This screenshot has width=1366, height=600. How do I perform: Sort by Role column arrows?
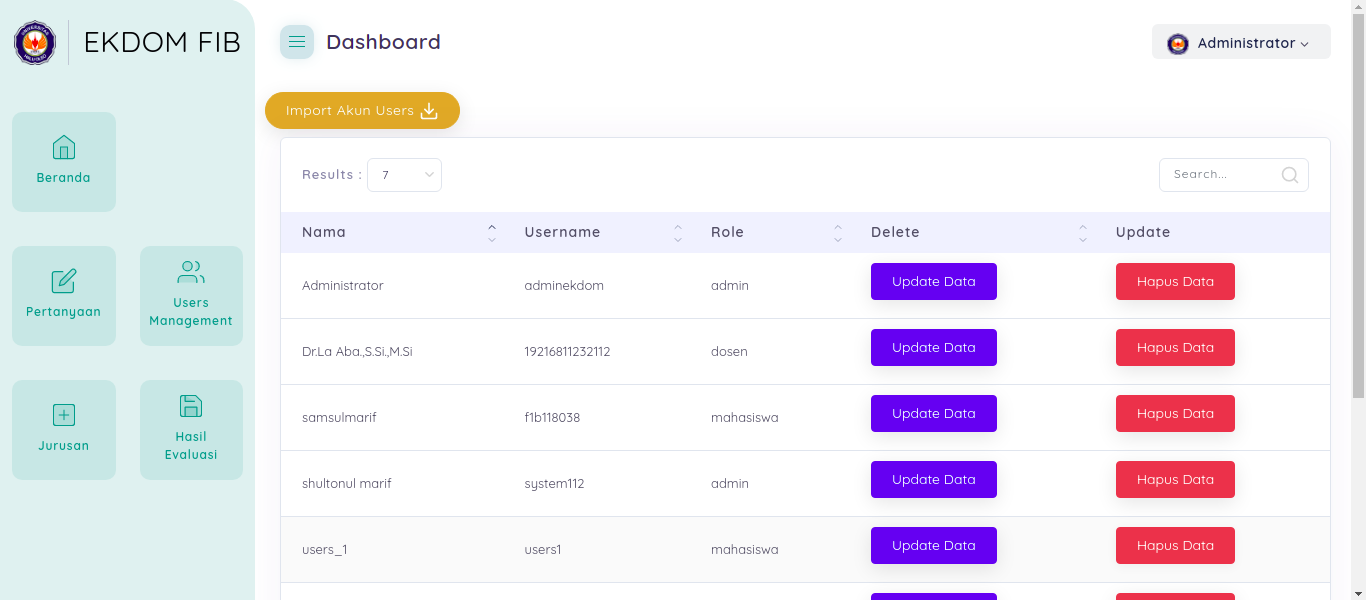pyautogui.click(x=838, y=233)
